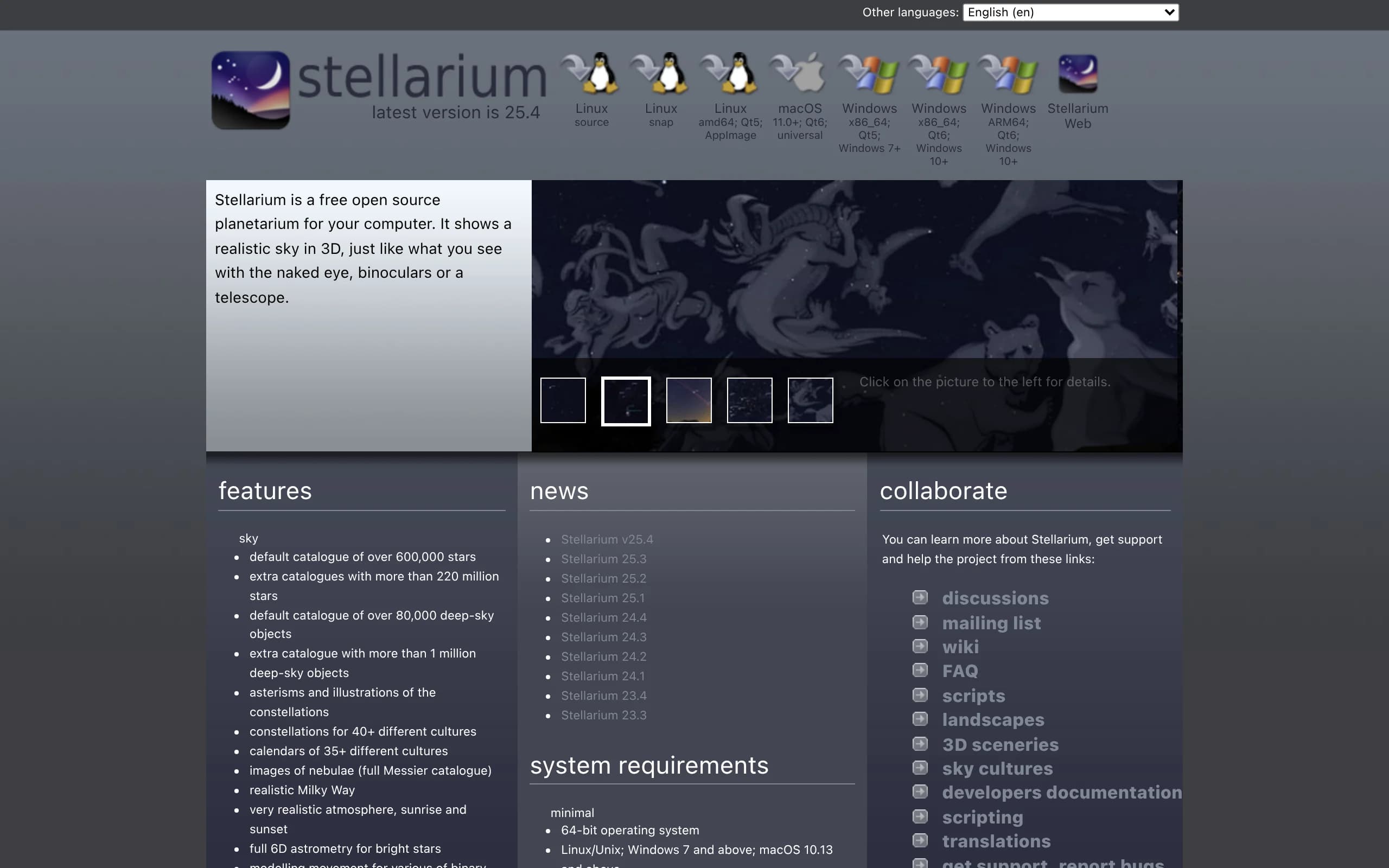Click arrow icon beside scripting
Viewport: 1389px width, 868px height.
coord(920,816)
